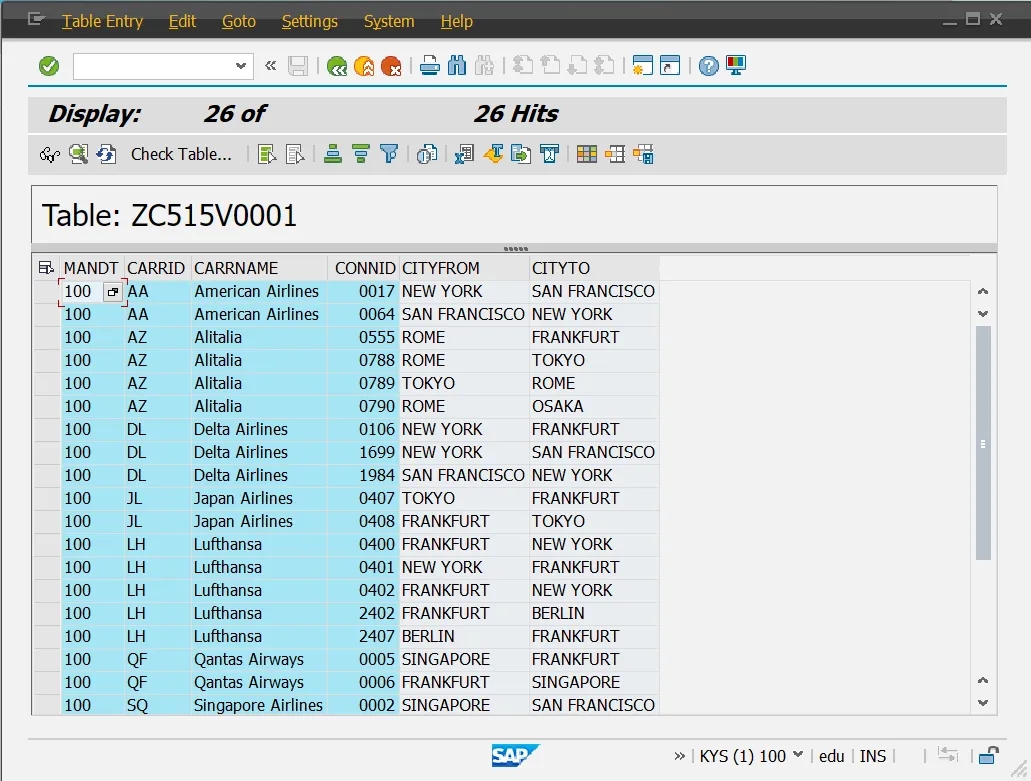The height and width of the screenshot is (781, 1031).
Task: Click the Details magnifier icon
Action: (x=78, y=154)
